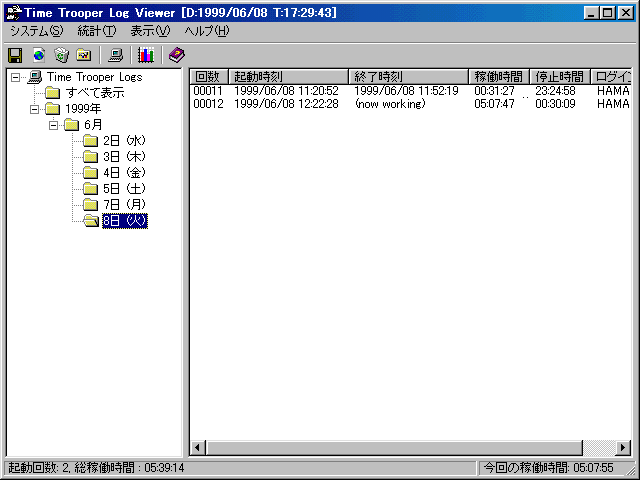Click the folder icon next to 6月
The height and width of the screenshot is (480, 640).
click(x=71, y=125)
